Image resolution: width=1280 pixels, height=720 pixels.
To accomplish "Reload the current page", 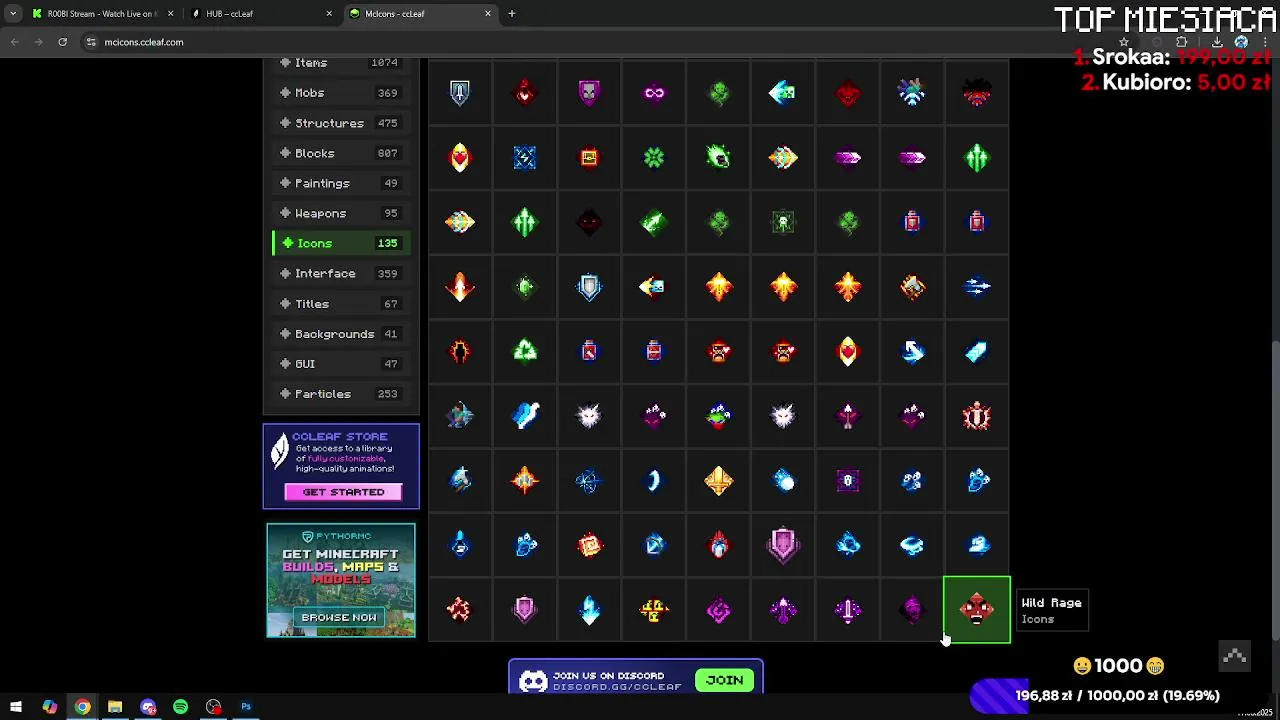I will pyautogui.click(x=62, y=42).
